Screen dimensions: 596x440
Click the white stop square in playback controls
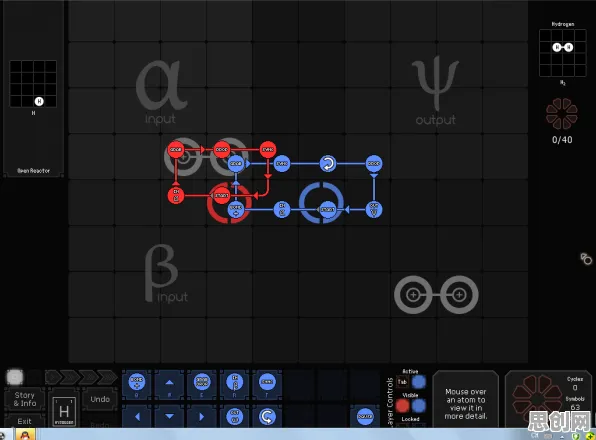pyautogui.click(x=15, y=377)
